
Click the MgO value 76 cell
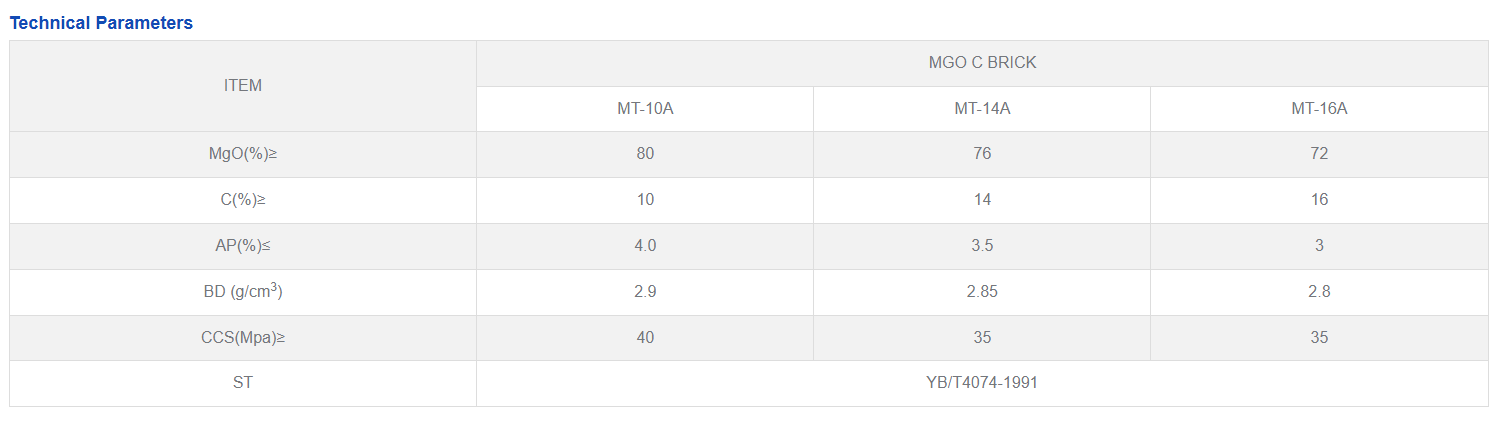(982, 154)
